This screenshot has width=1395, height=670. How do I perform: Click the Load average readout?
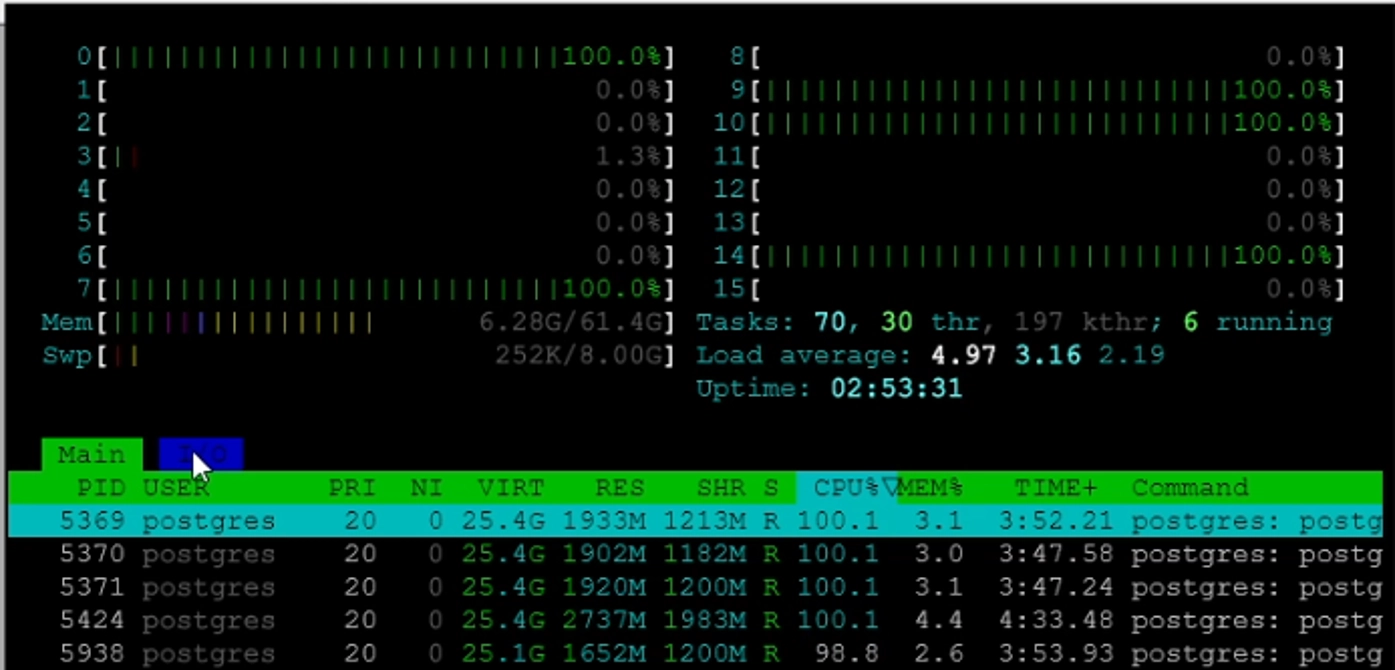(x=930, y=356)
